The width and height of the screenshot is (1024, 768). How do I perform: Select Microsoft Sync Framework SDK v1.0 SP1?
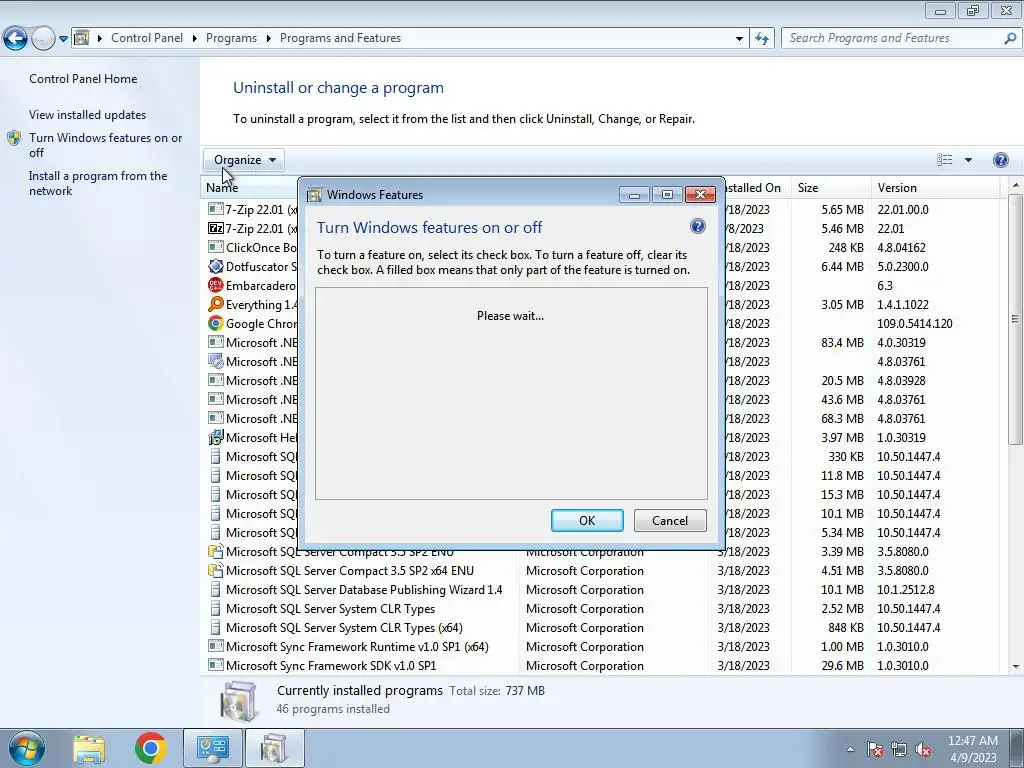tap(331, 665)
